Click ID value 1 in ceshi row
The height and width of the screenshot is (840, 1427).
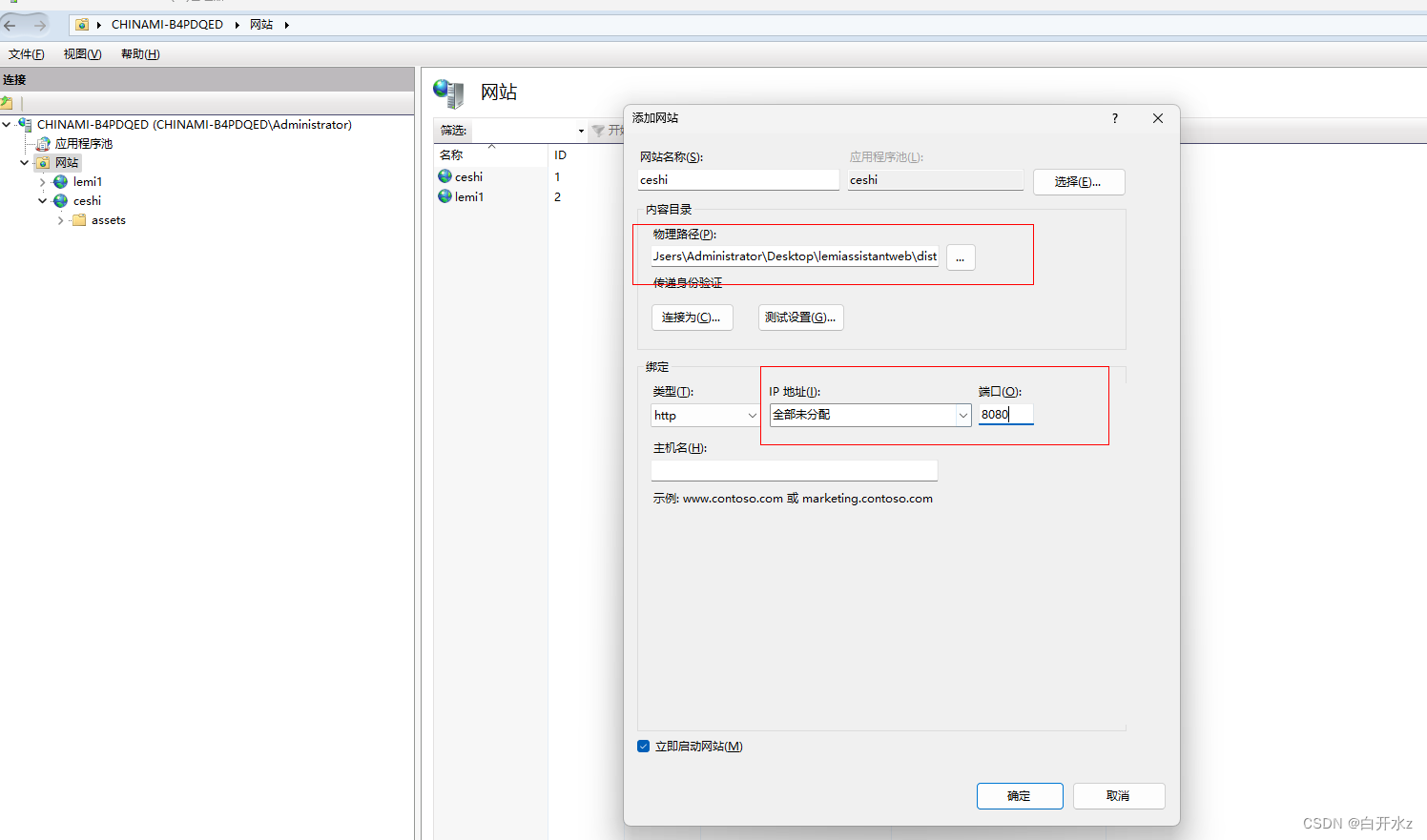(x=558, y=176)
